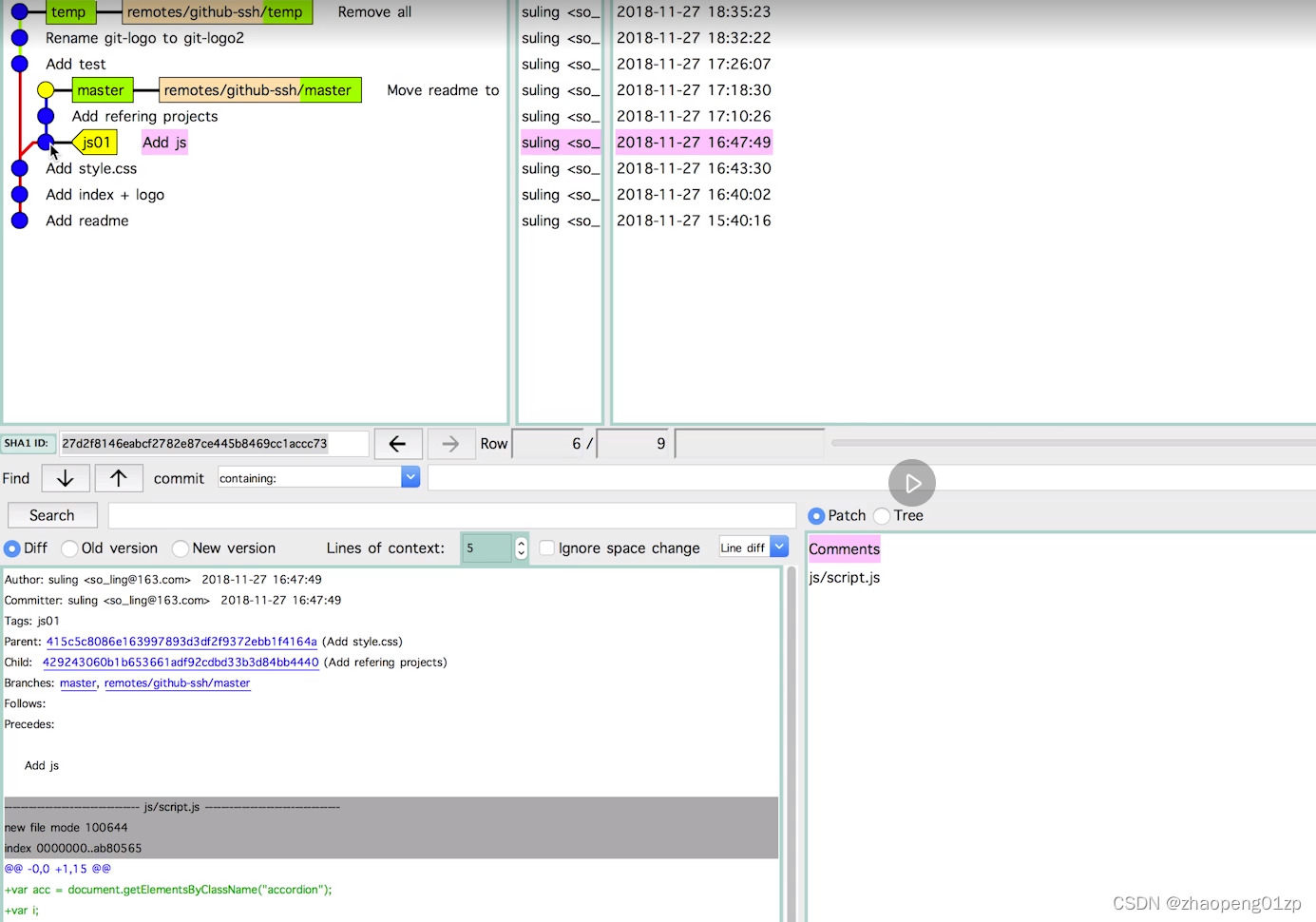Select the 'Add refering projects' commit
Image resolution: width=1316 pixels, height=922 pixels.
click(144, 116)
